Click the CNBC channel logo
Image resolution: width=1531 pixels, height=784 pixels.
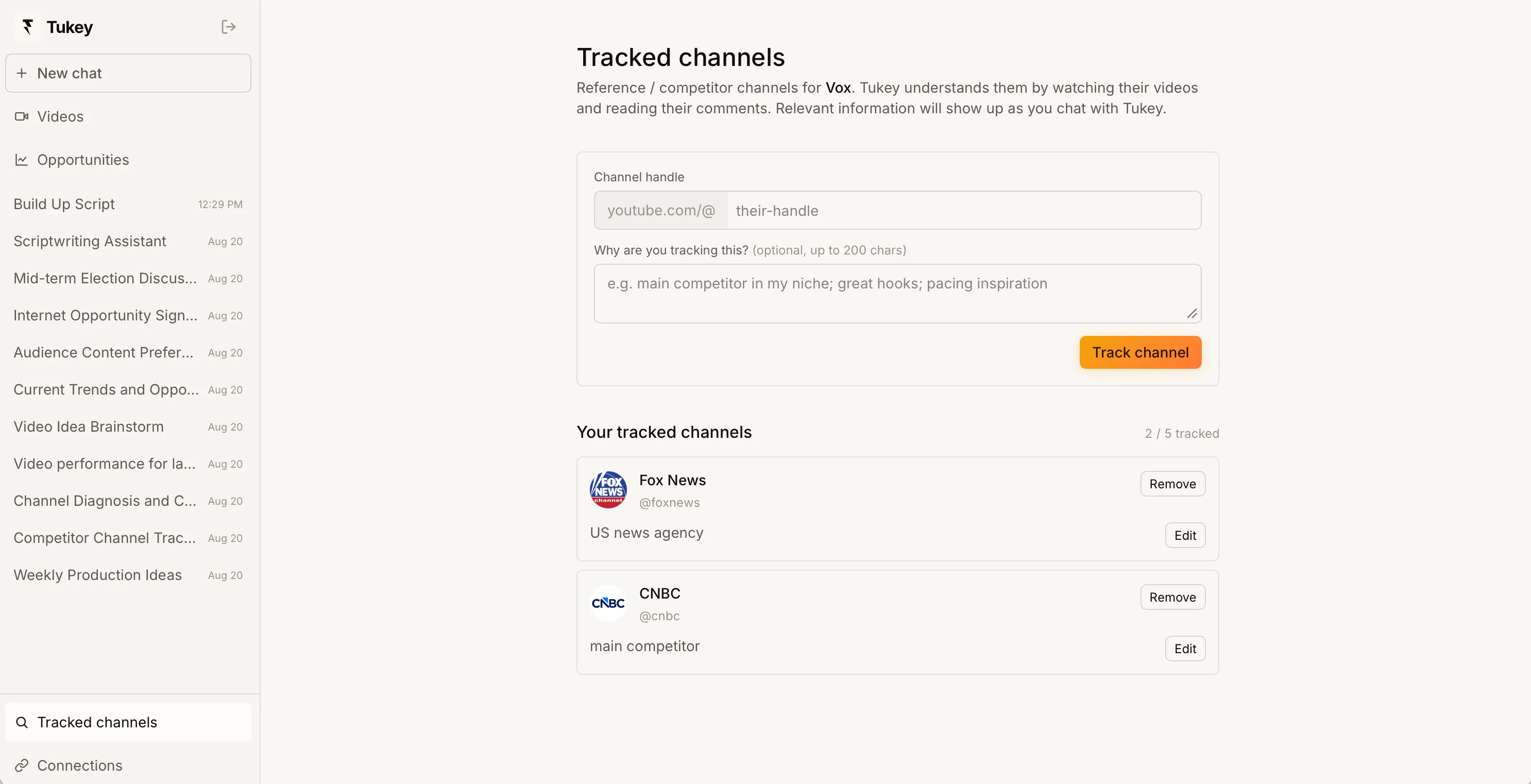608,603
